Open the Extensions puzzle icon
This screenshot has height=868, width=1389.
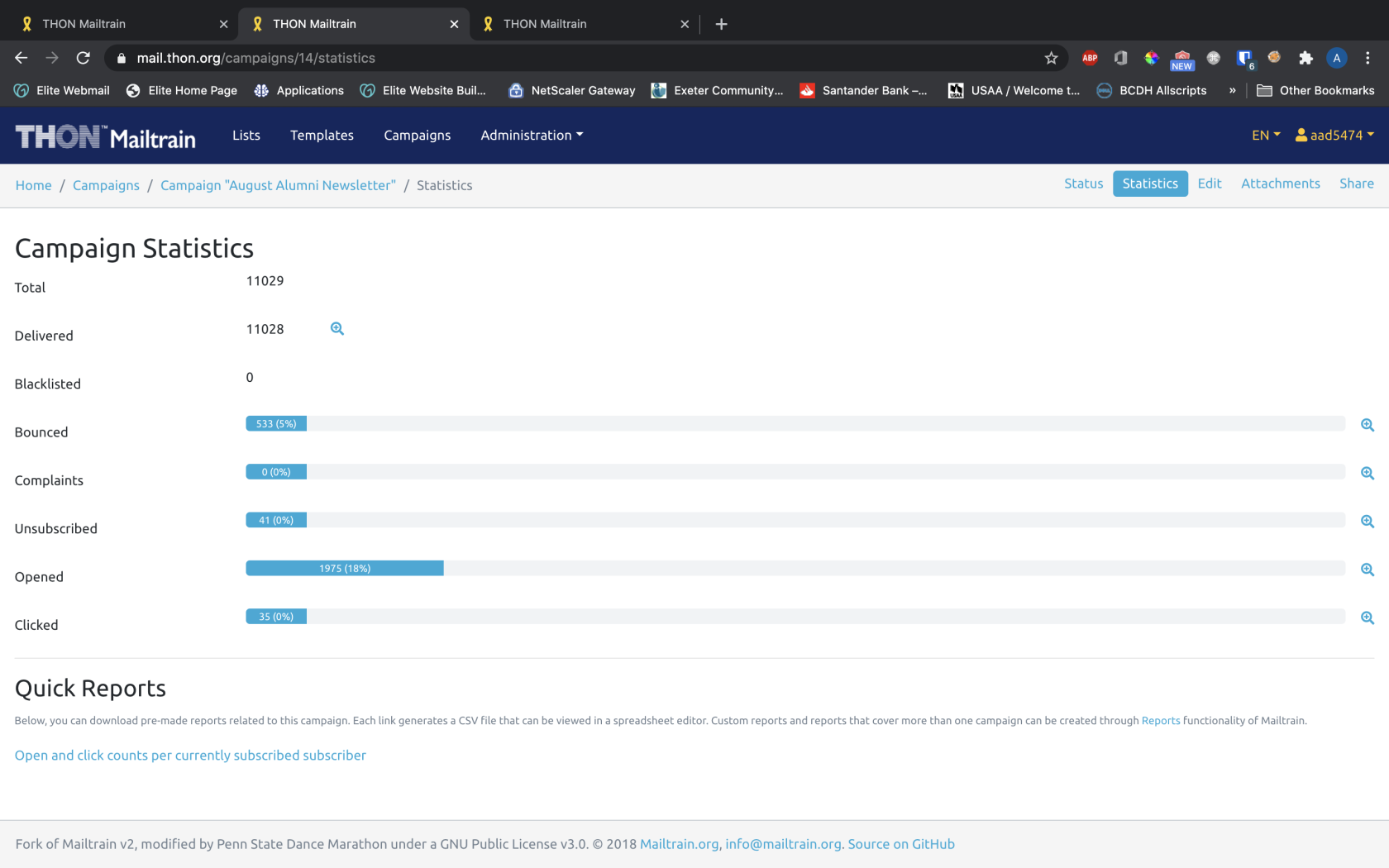point(1305,58)
